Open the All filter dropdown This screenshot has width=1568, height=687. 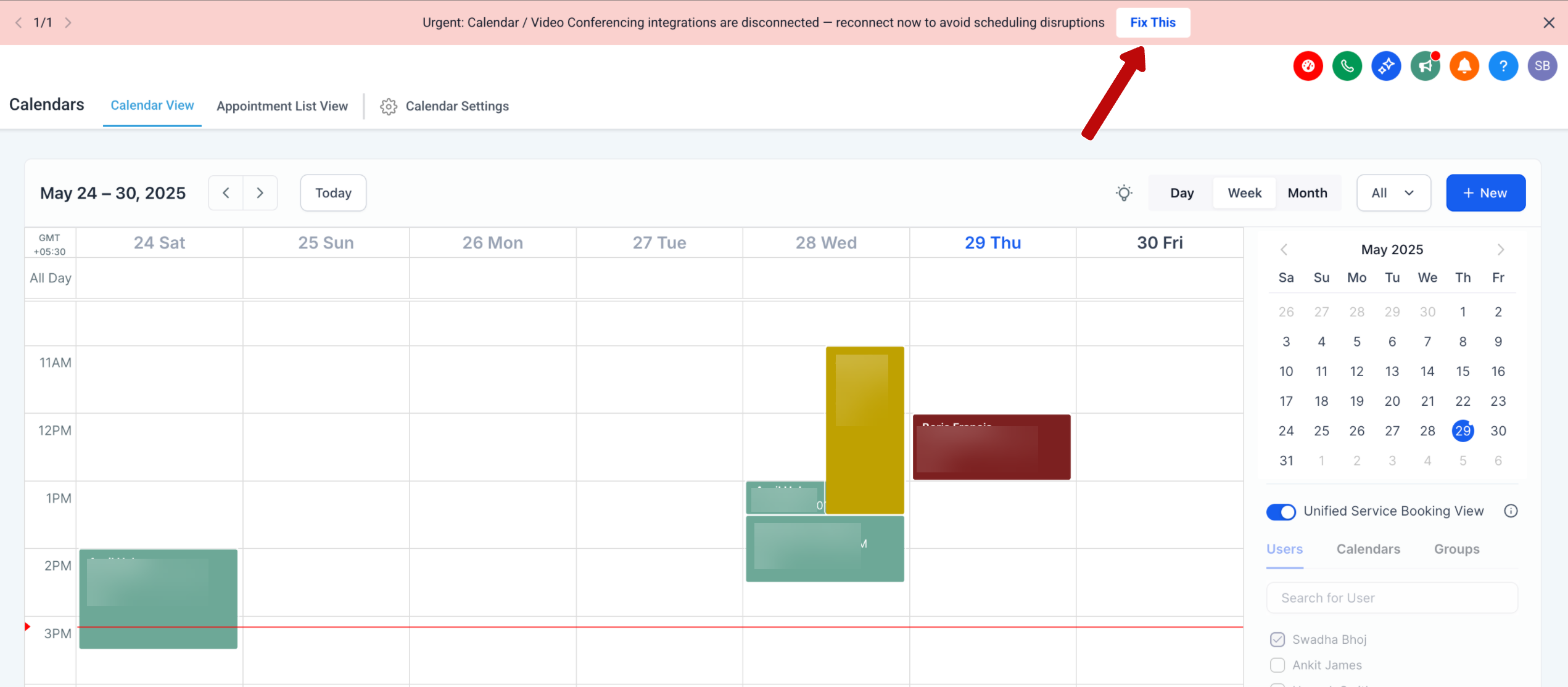coord(1393,193)
